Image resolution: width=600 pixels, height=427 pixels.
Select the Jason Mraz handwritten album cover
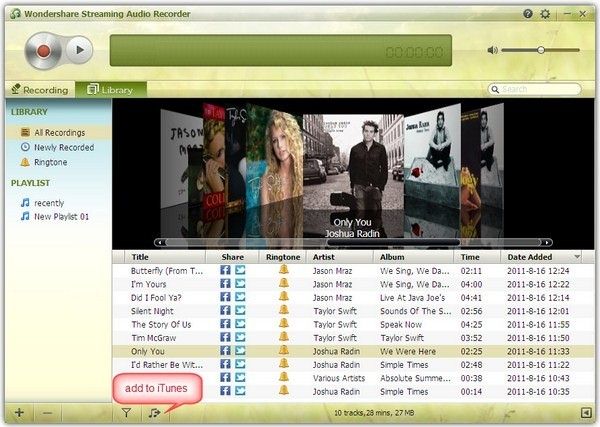(x=181, y=159)
